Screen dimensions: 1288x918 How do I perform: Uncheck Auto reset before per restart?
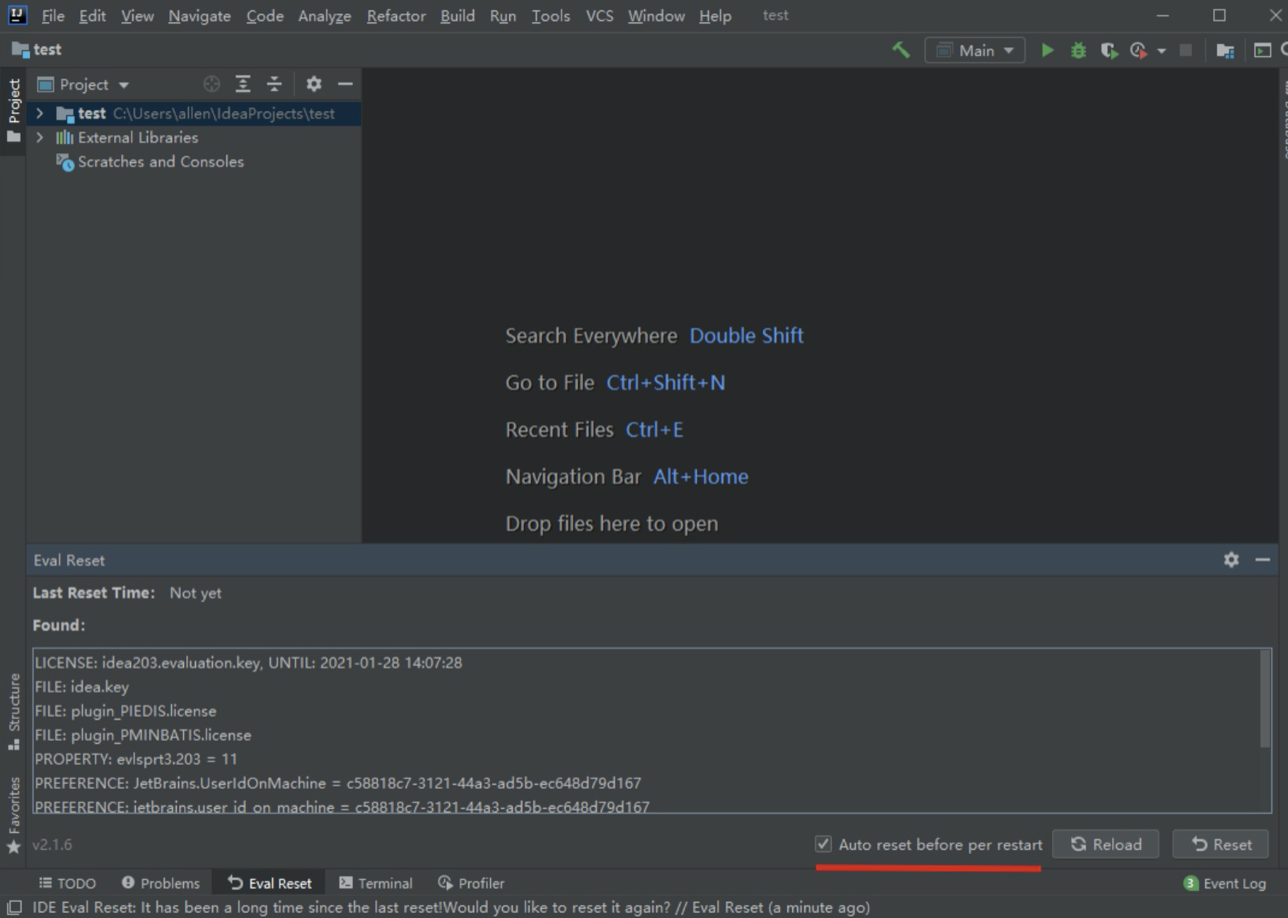[x=823, y=844]
